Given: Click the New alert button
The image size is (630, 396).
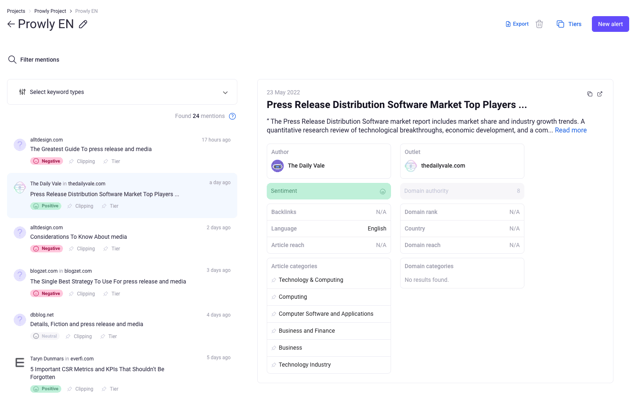Looking at the screenshot, I should [x=610, y=24].
